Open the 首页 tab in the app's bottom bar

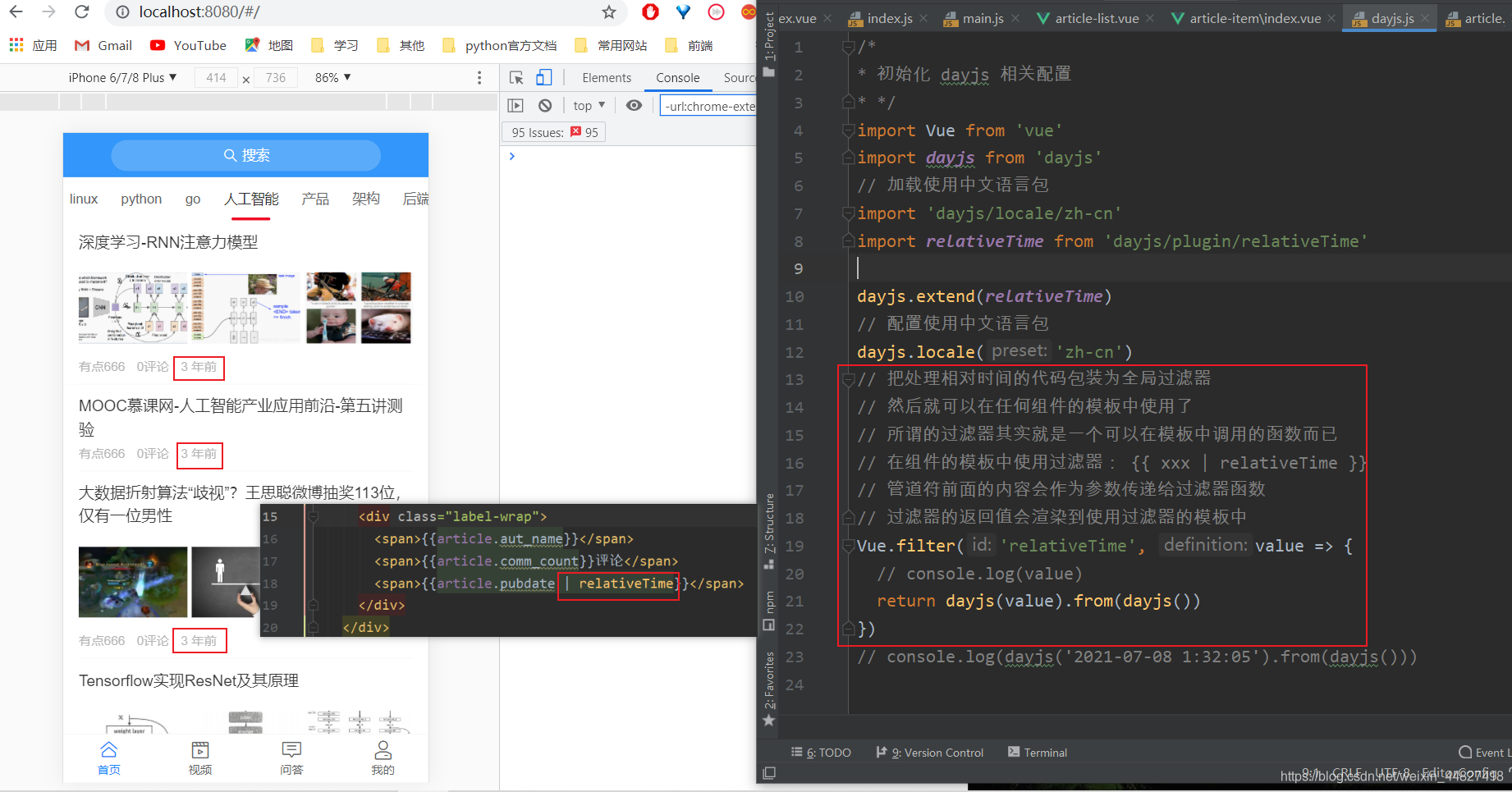click(x=108, y=758)
